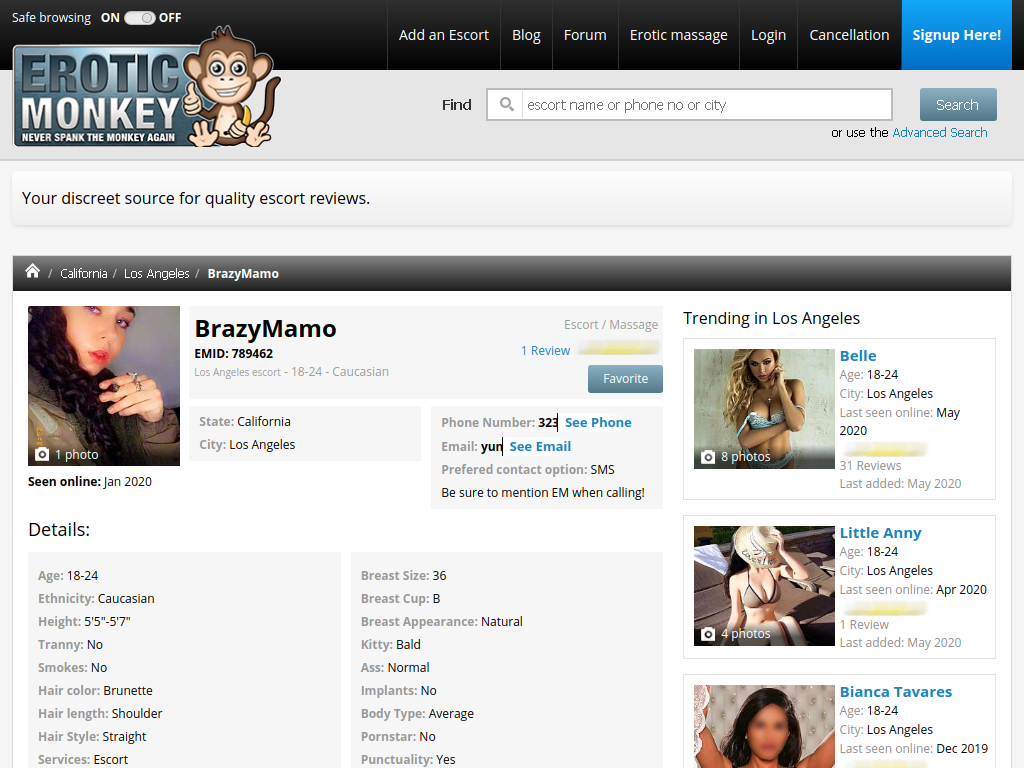Click the home icon in breadcrumb
Screen dimensions: 1024x768
coord(32,271)
